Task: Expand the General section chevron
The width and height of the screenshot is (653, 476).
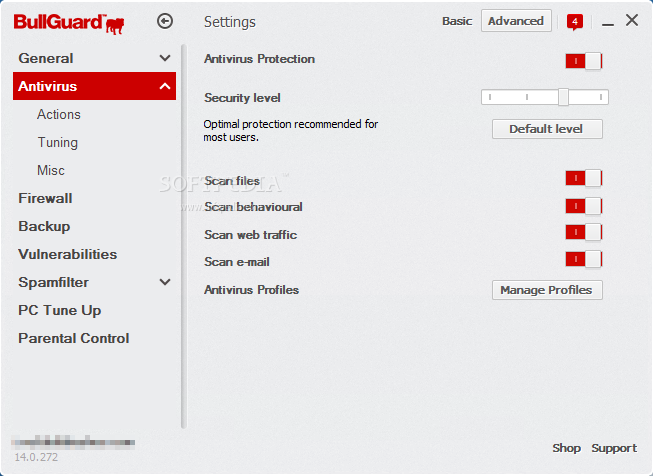Action: click(x=165, y=58)
